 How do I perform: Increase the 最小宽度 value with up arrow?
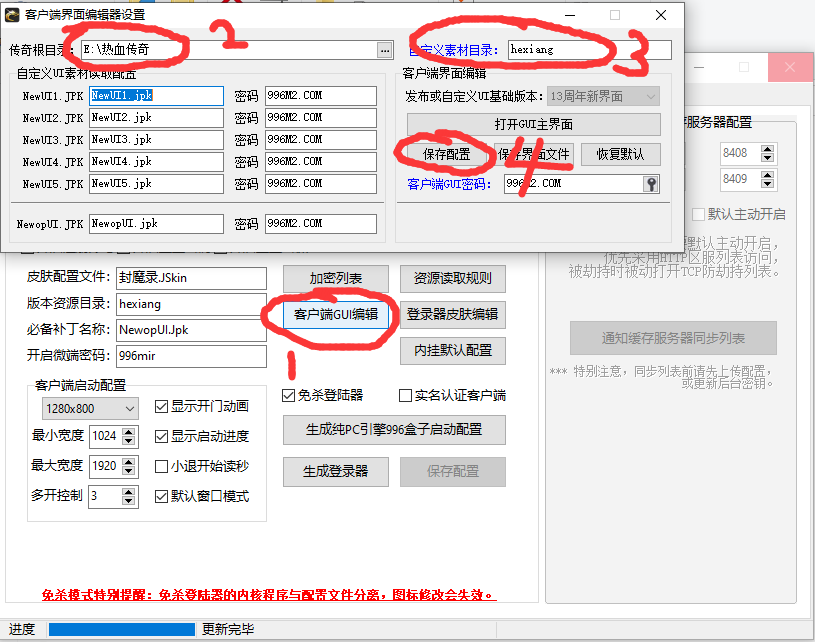pyautogui.click(x=129, y=431)
